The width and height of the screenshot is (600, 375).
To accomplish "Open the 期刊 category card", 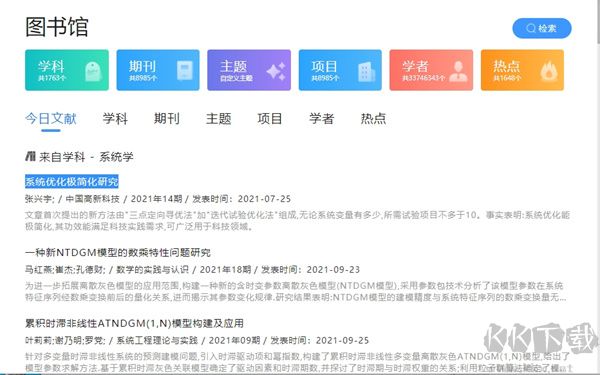I will point(158,70).
